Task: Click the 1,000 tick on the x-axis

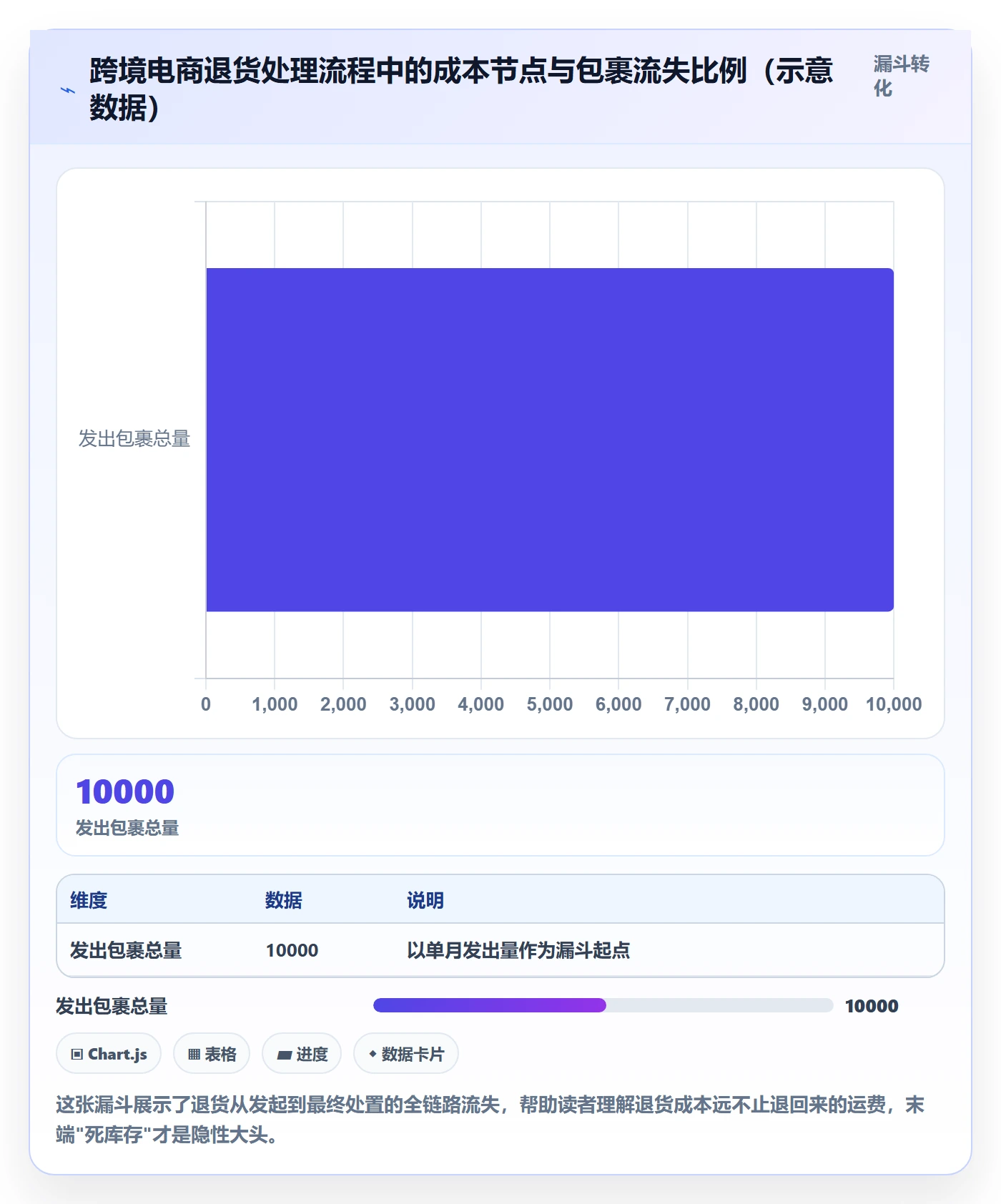Action: [275, 704]
